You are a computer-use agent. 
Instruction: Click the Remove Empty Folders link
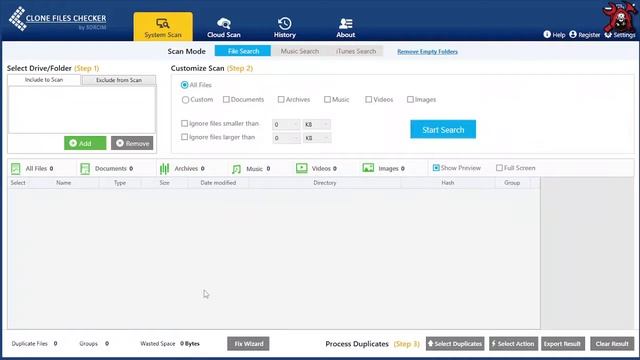click(x=427, y=51)
